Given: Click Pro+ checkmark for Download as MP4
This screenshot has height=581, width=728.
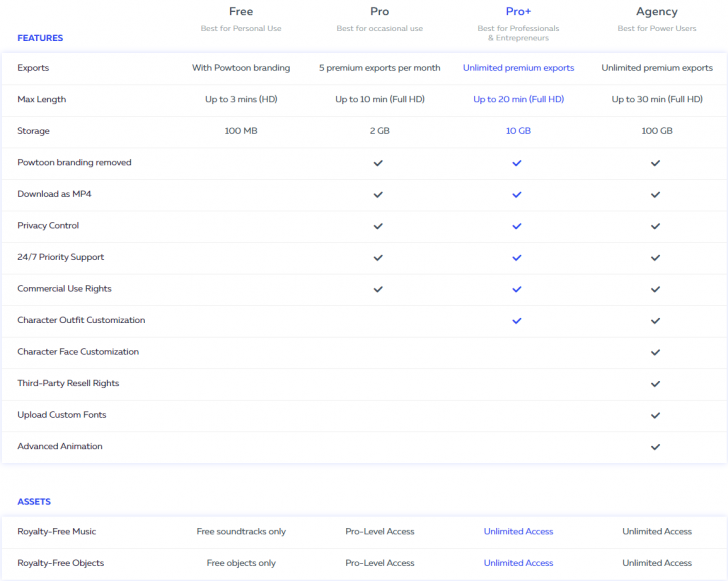Looking at the screenshot, I should click(x=517, y=194).
